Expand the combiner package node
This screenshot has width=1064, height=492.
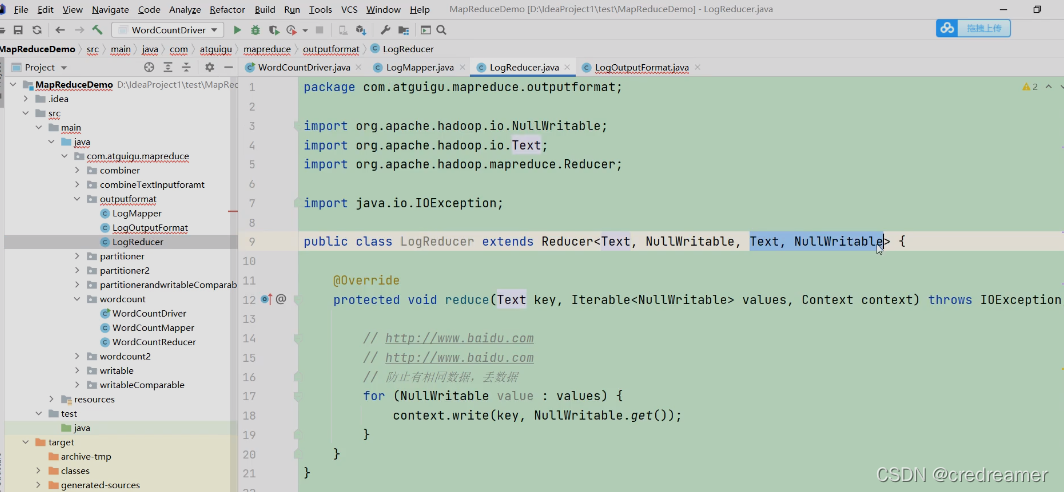(77, 170)
